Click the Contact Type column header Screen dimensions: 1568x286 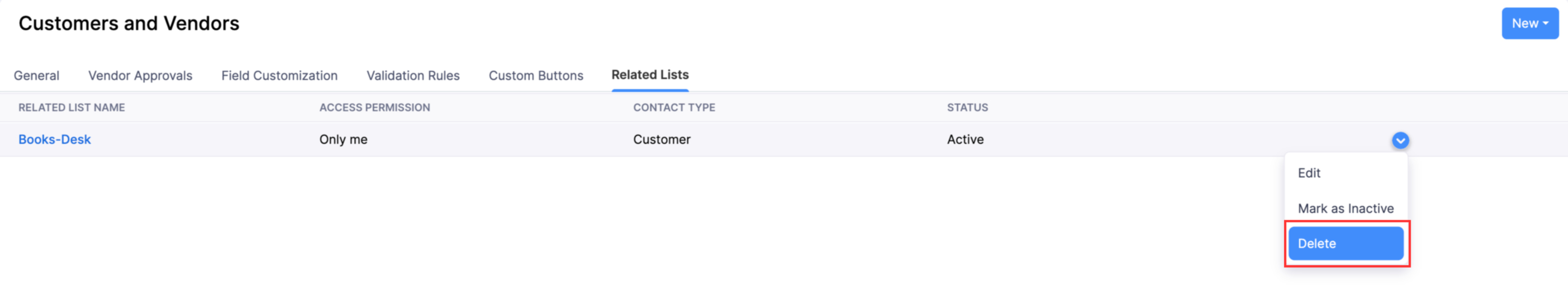click(x=673, y=107)
